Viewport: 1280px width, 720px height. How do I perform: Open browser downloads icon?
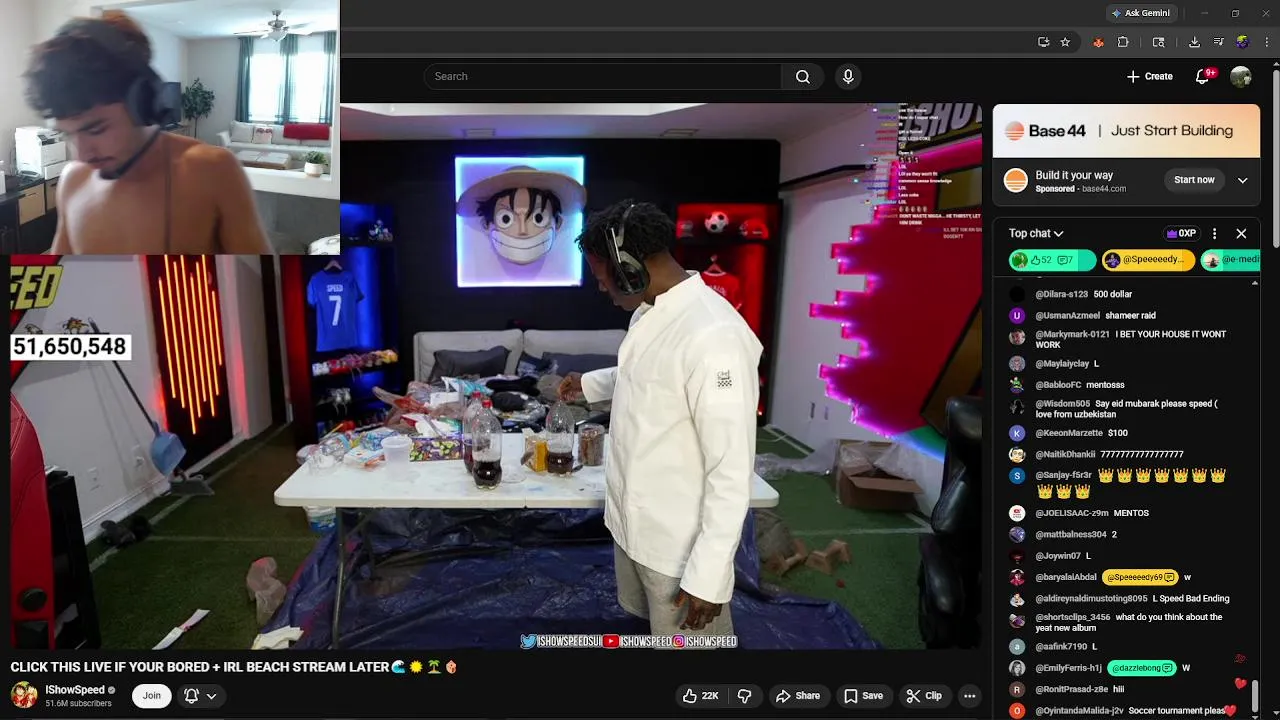(1194, 42)
